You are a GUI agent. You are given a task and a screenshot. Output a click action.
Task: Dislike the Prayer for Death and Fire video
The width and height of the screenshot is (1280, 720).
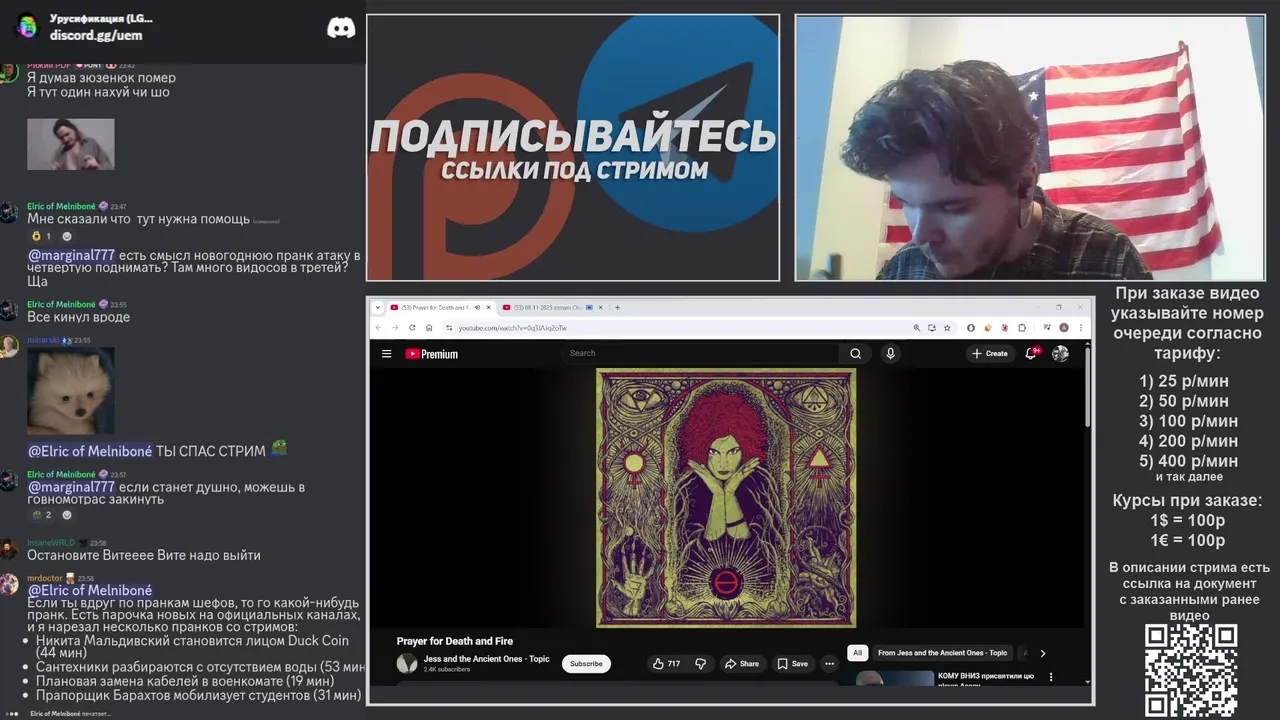pos(700,663)
